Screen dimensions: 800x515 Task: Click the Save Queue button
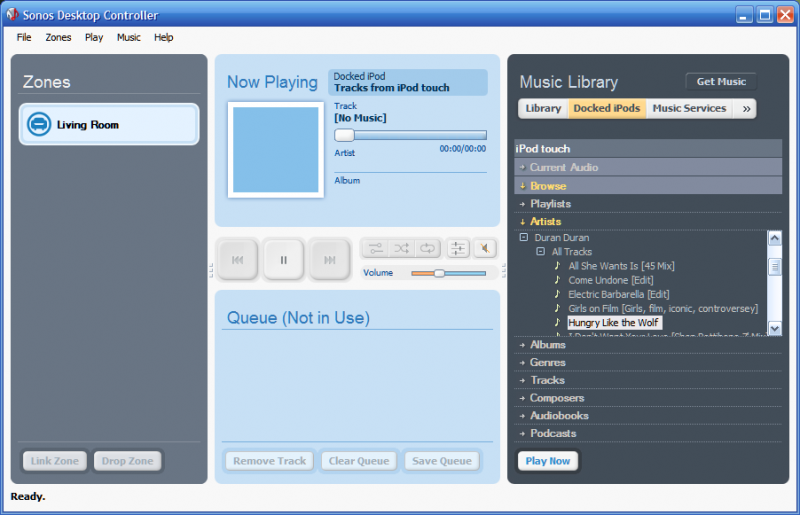pyautogui.click(x=442, y=461)
